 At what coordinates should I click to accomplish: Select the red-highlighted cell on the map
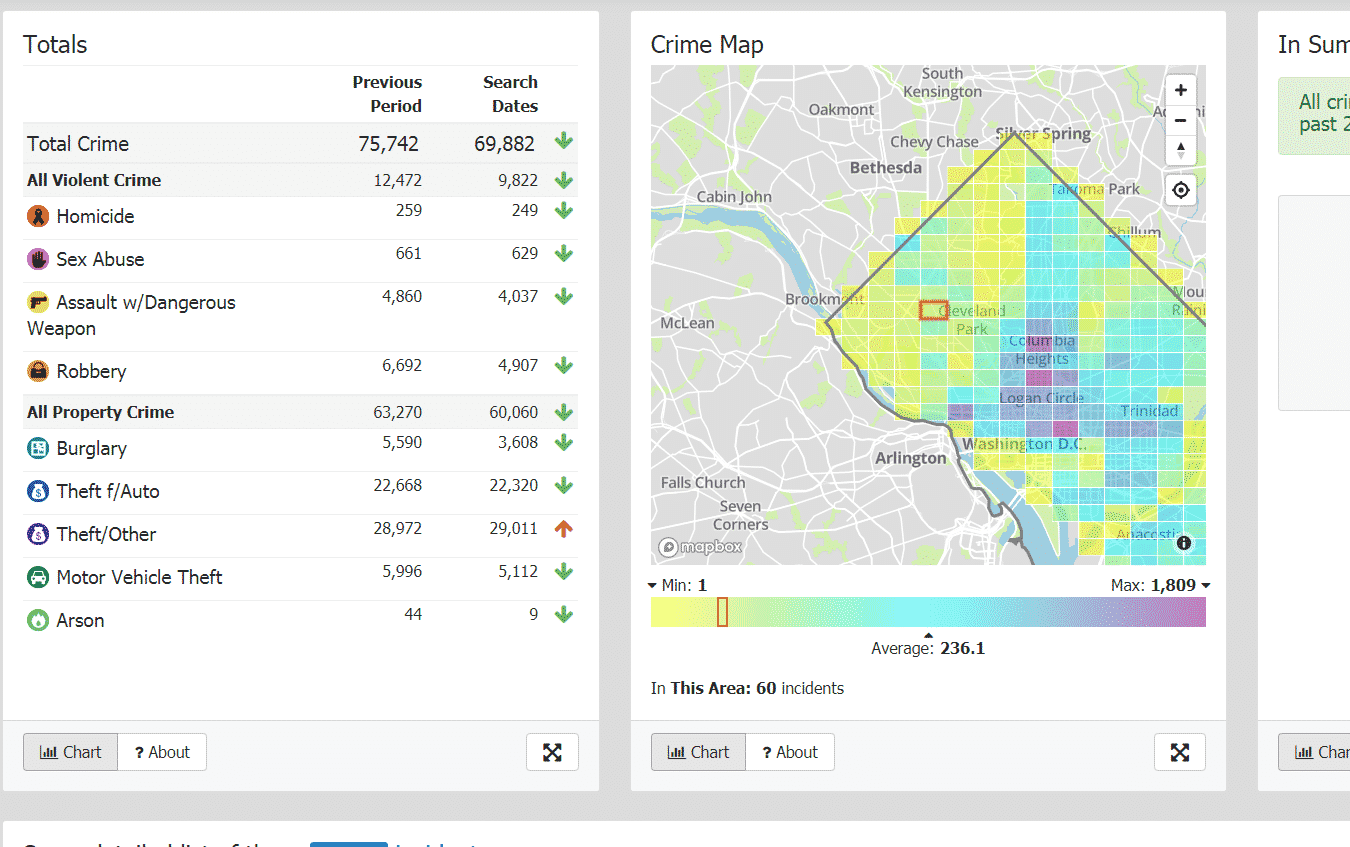coord(933,309)
